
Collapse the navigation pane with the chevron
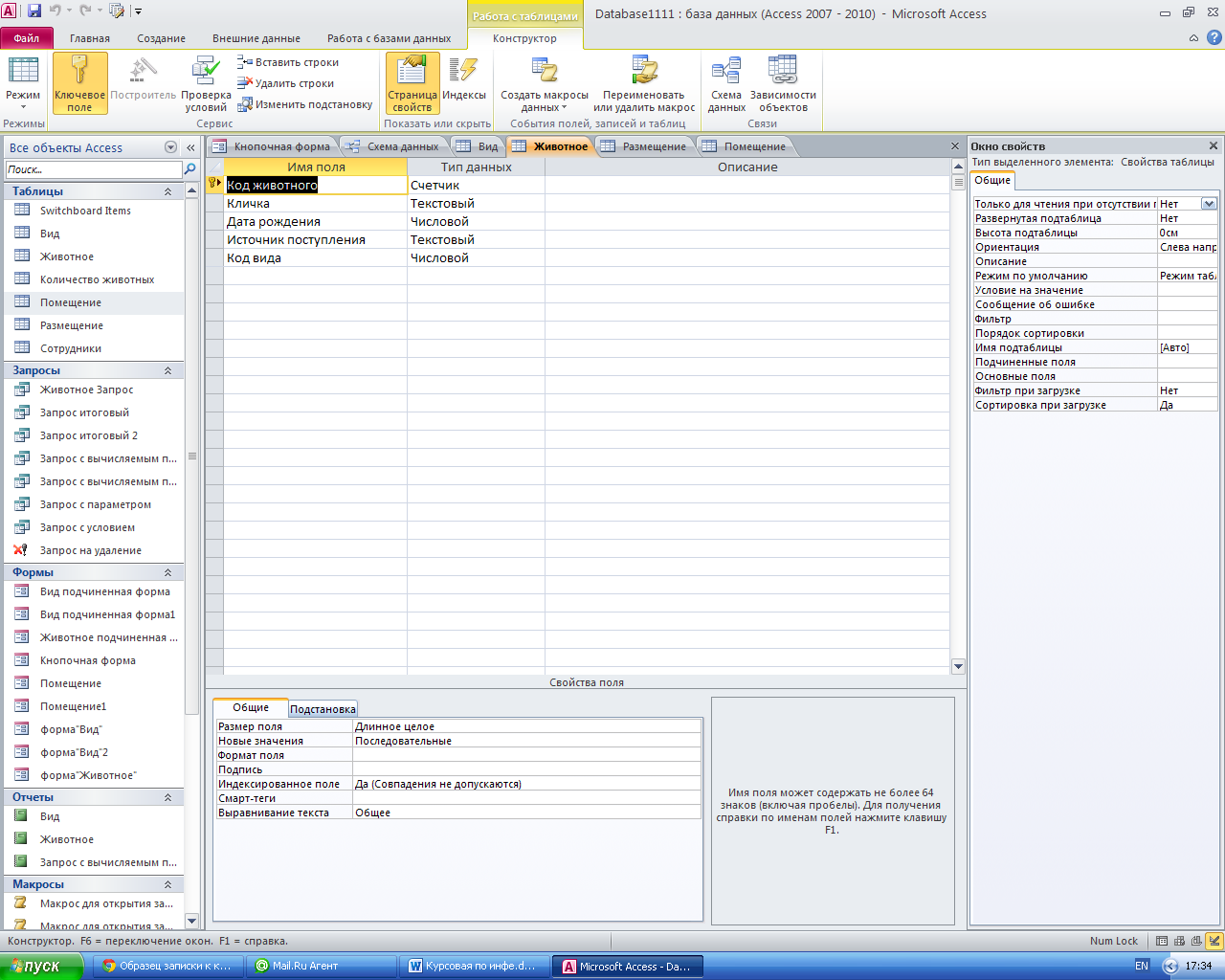pos(190,147)
